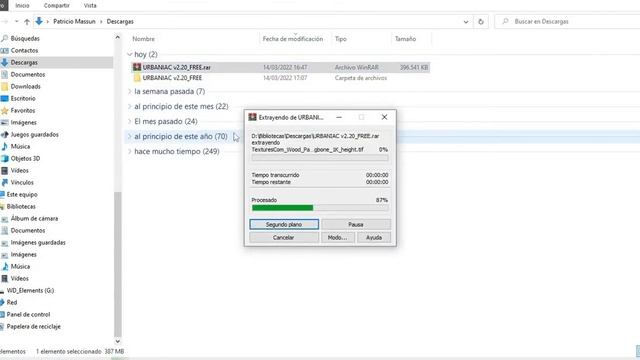640x360 pixels.
Task: Click the WinRAR icon in extraction dialog title
Action: coord(253,117)
